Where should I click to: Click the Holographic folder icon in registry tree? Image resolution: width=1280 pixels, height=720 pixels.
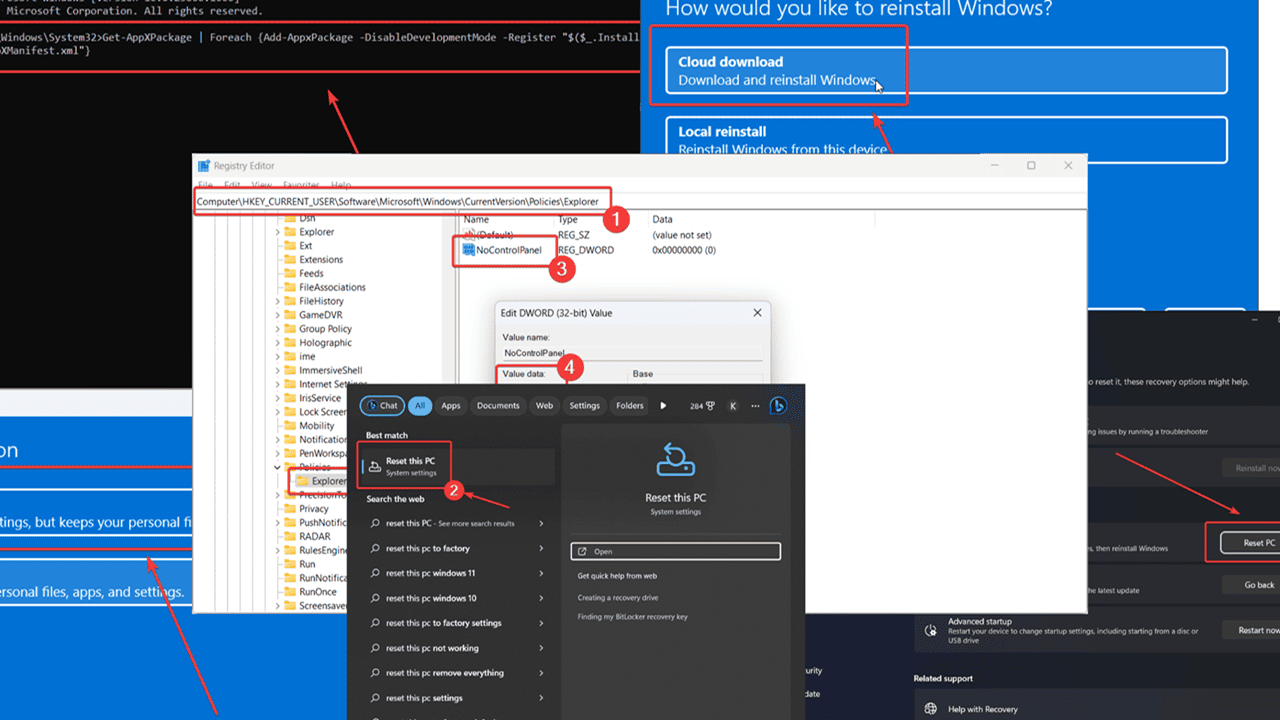pyautogui.click(x=291, y=342)
